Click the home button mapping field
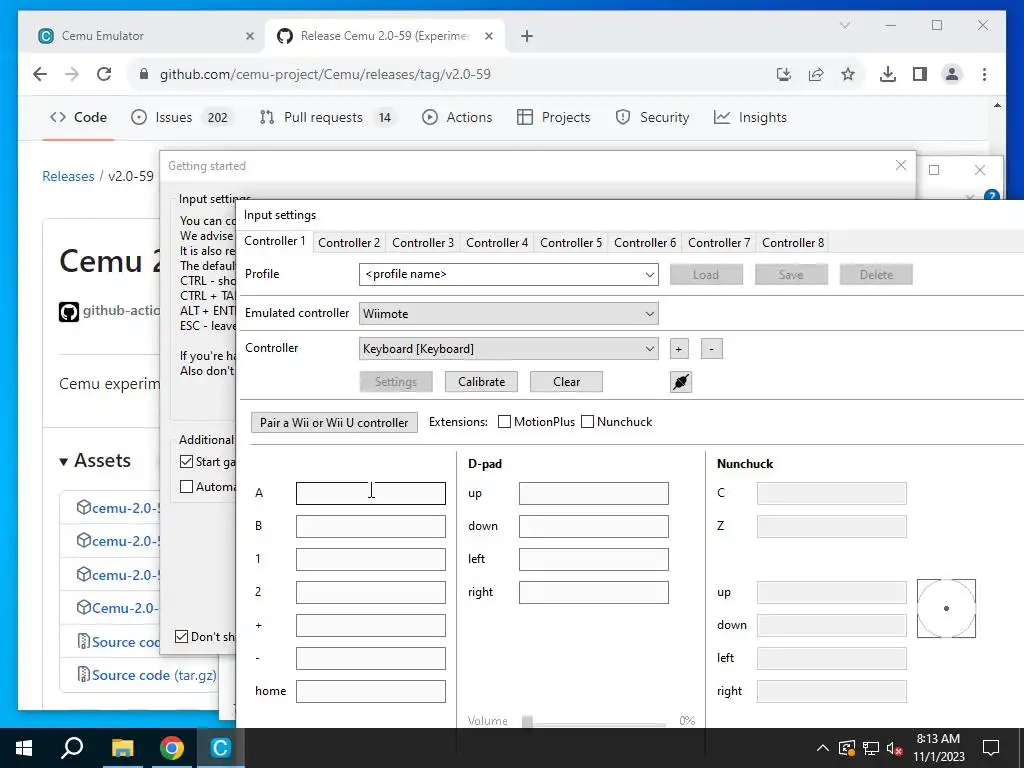The height and width of the screenshot is (768, 1024). tap(371, 692)
